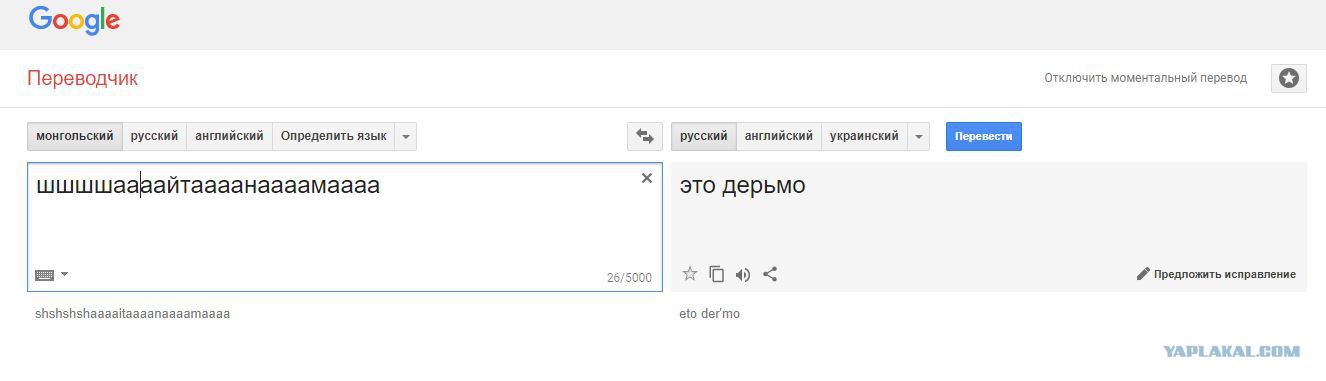This screenshot has width=1326, height=381.
Task: Select английский as source language
Action: click(x=229, y=136)
